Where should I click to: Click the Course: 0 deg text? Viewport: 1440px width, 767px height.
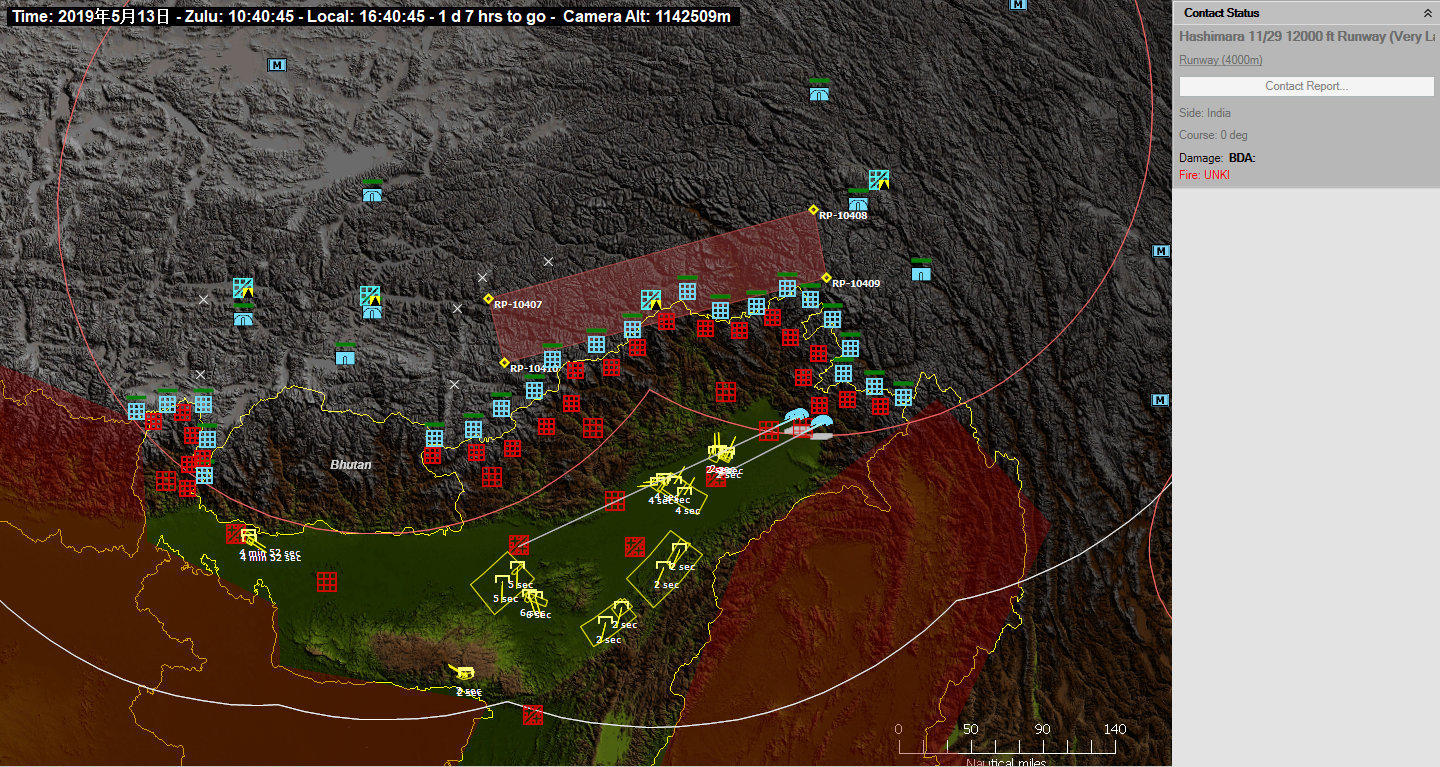1213,135
